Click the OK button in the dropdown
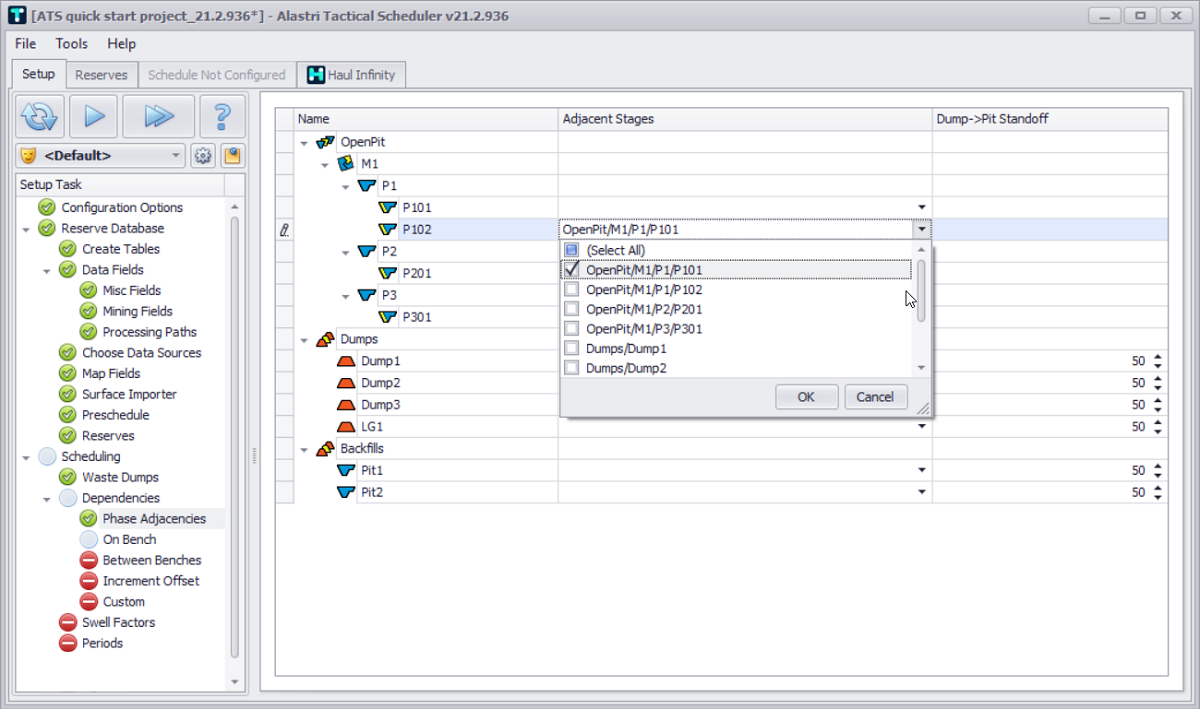The image size is (1200, 709). pos(805,397)
